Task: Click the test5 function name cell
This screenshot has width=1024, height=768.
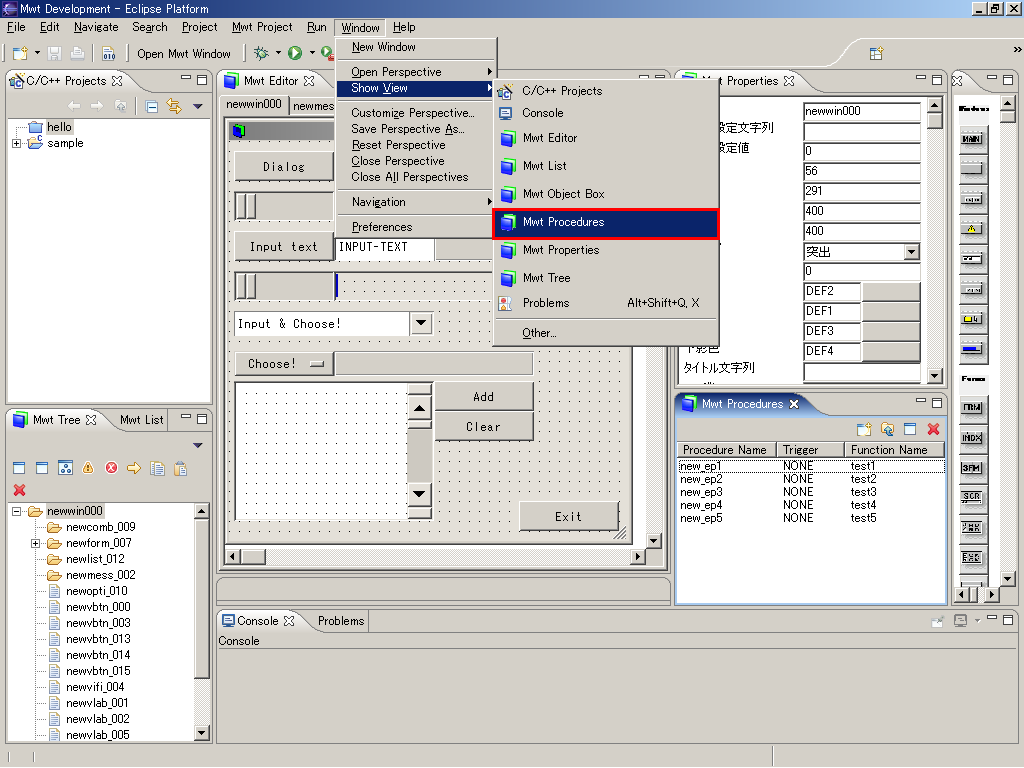Action: pos(863,519)
